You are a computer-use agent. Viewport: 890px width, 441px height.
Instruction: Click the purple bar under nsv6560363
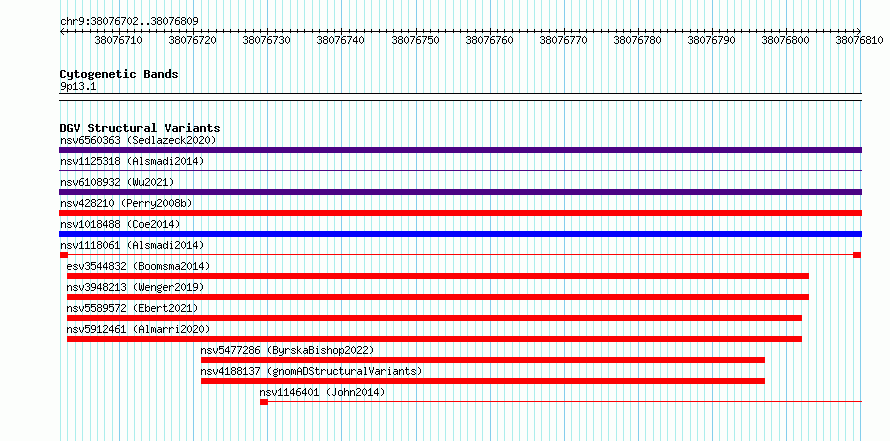coord(460,150)
